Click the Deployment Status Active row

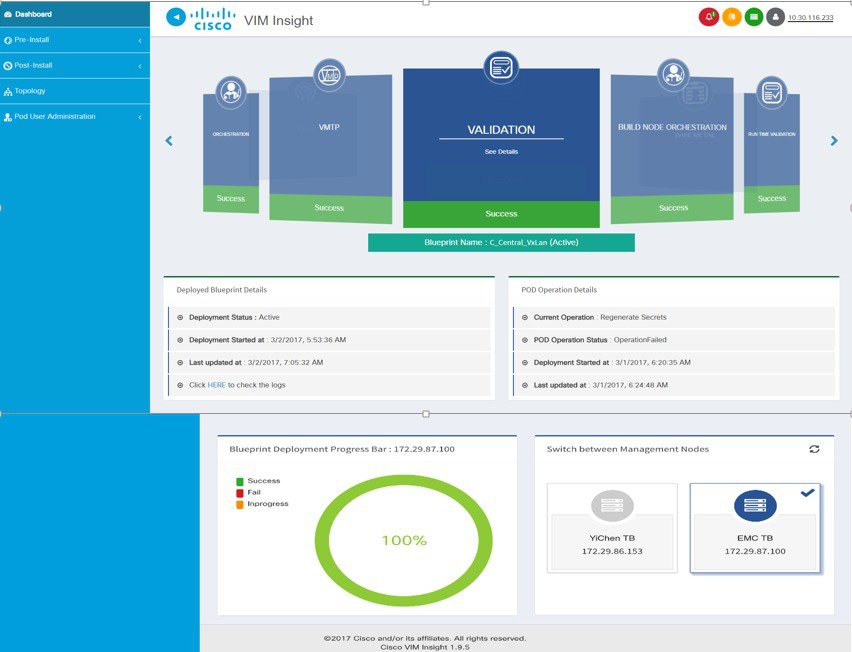click(329, 317)
